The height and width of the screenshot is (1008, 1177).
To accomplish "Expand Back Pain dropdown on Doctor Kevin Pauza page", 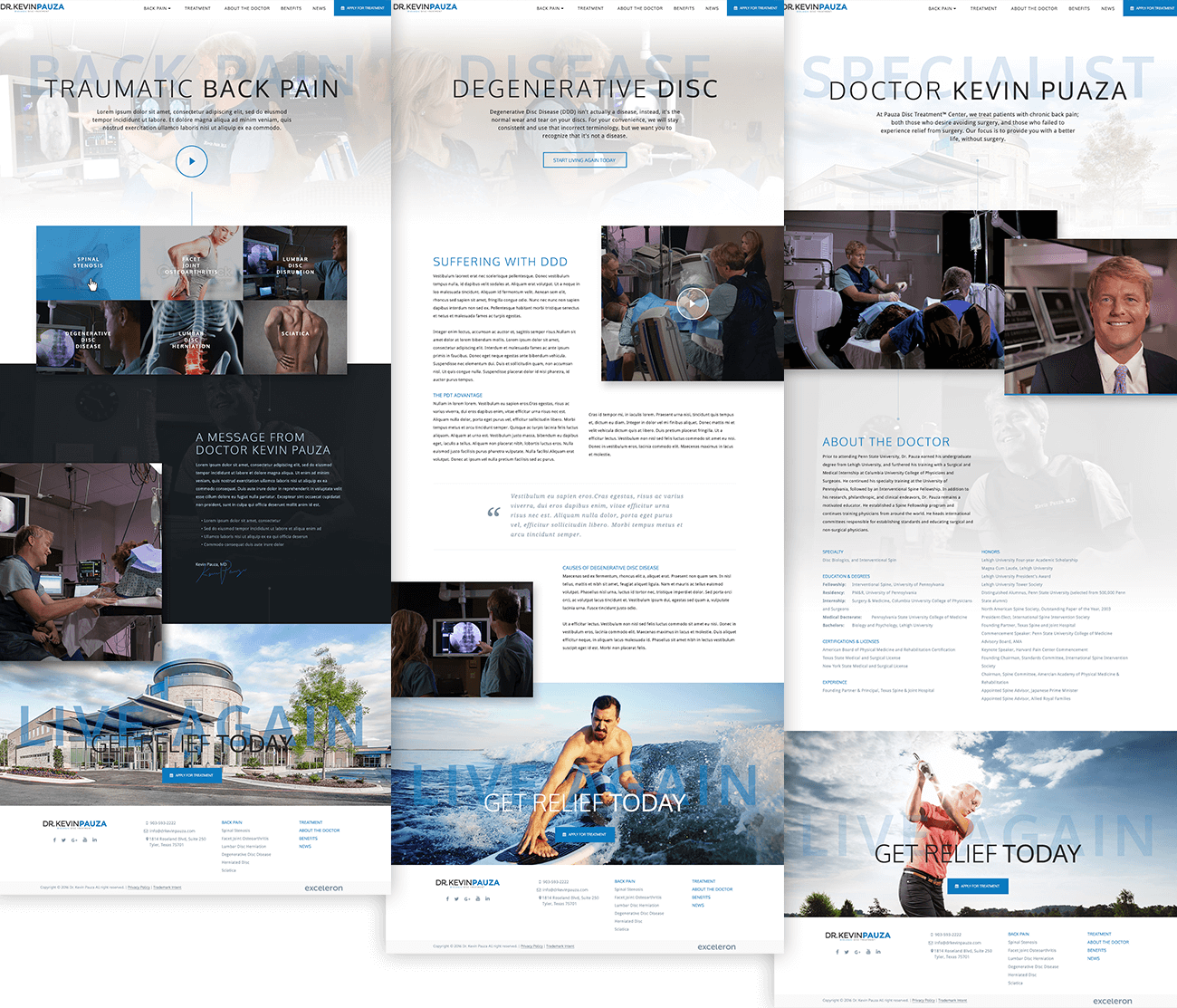I will tap(942, 8).
